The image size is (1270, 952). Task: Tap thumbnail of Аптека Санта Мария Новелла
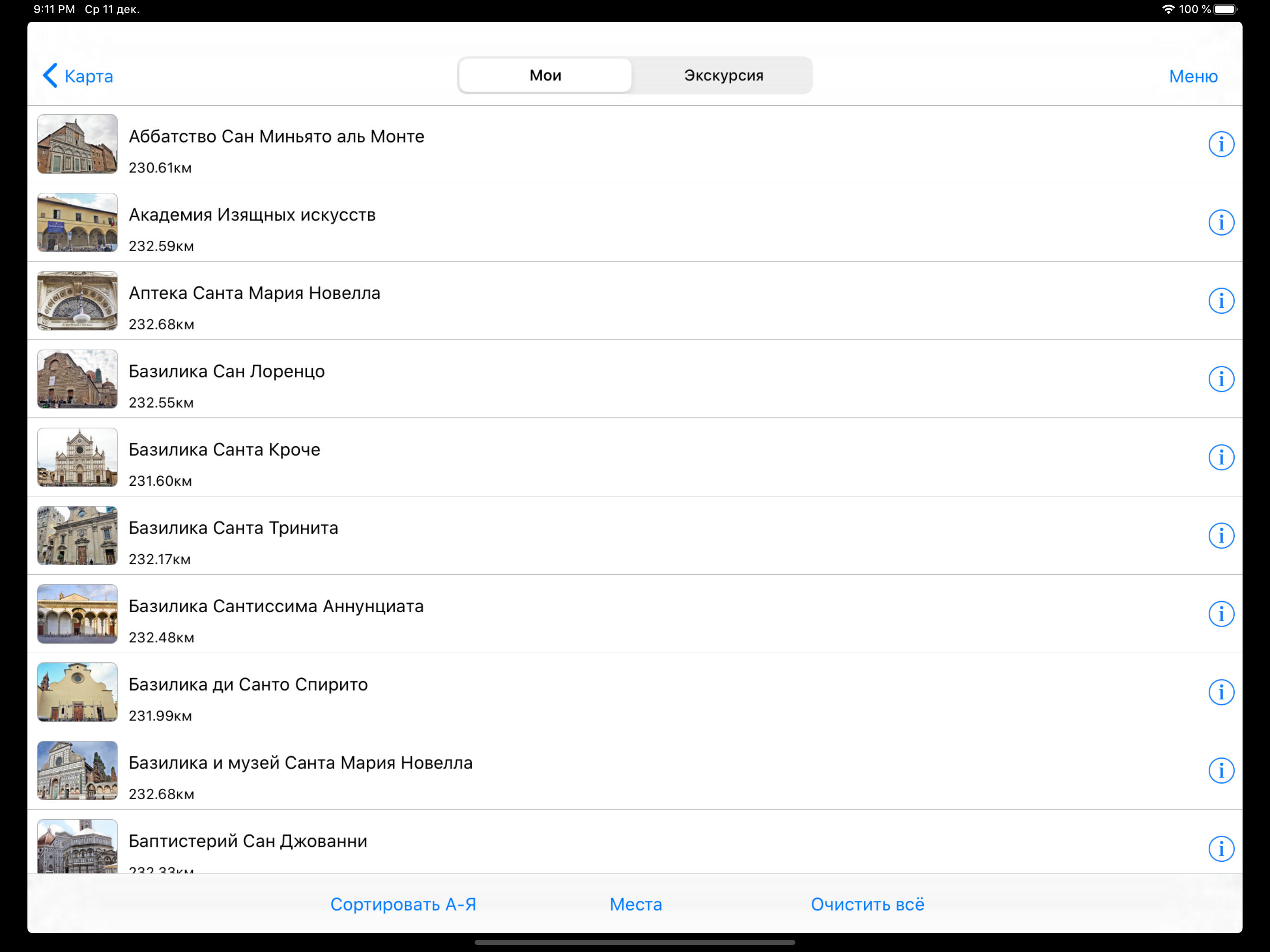78,300
